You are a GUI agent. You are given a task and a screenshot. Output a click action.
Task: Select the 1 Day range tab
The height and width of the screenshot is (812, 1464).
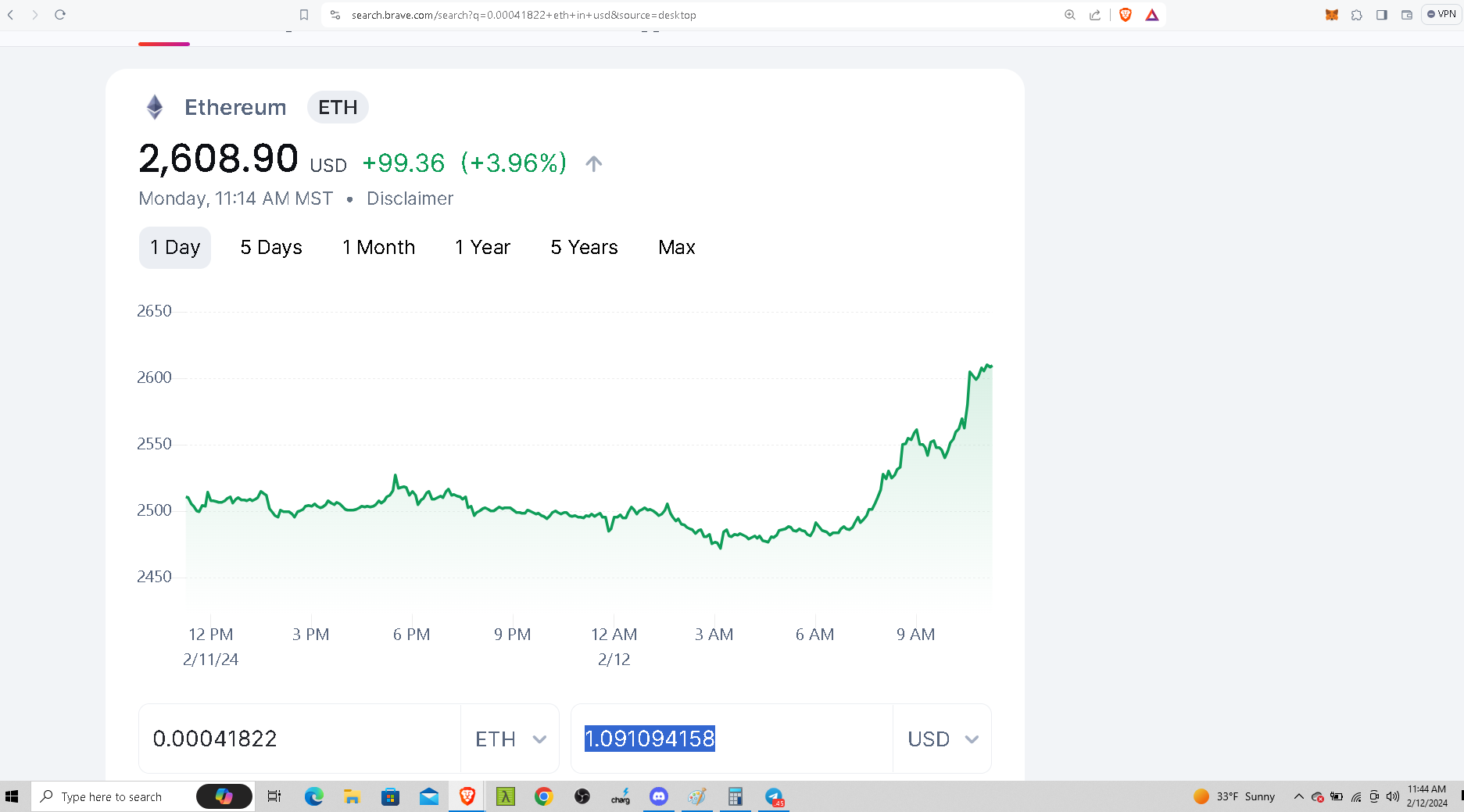tap(175, 248)
